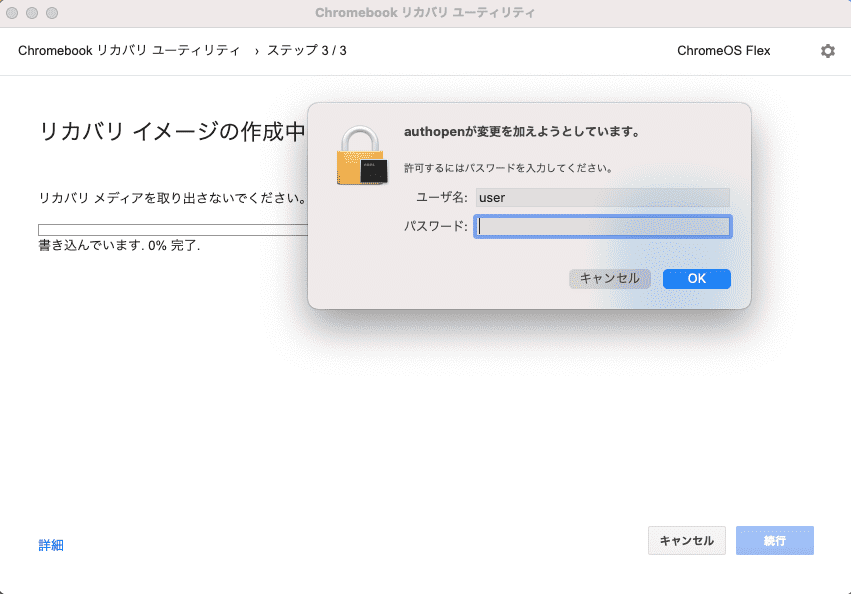
Task: Click the breadcrumb chevron separator
Action: point(257,52)
